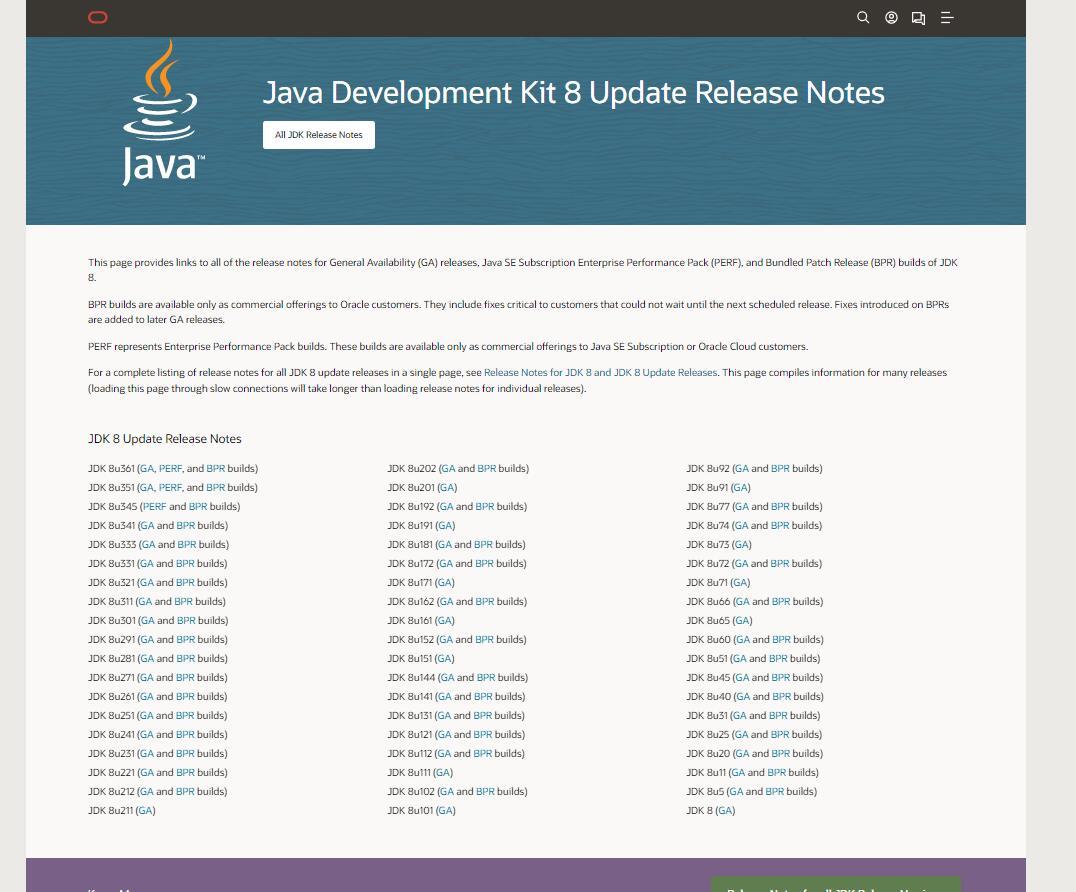Open BPR link for JDK 8u261
1076x892 pixels.
click(x=185, y=696)
